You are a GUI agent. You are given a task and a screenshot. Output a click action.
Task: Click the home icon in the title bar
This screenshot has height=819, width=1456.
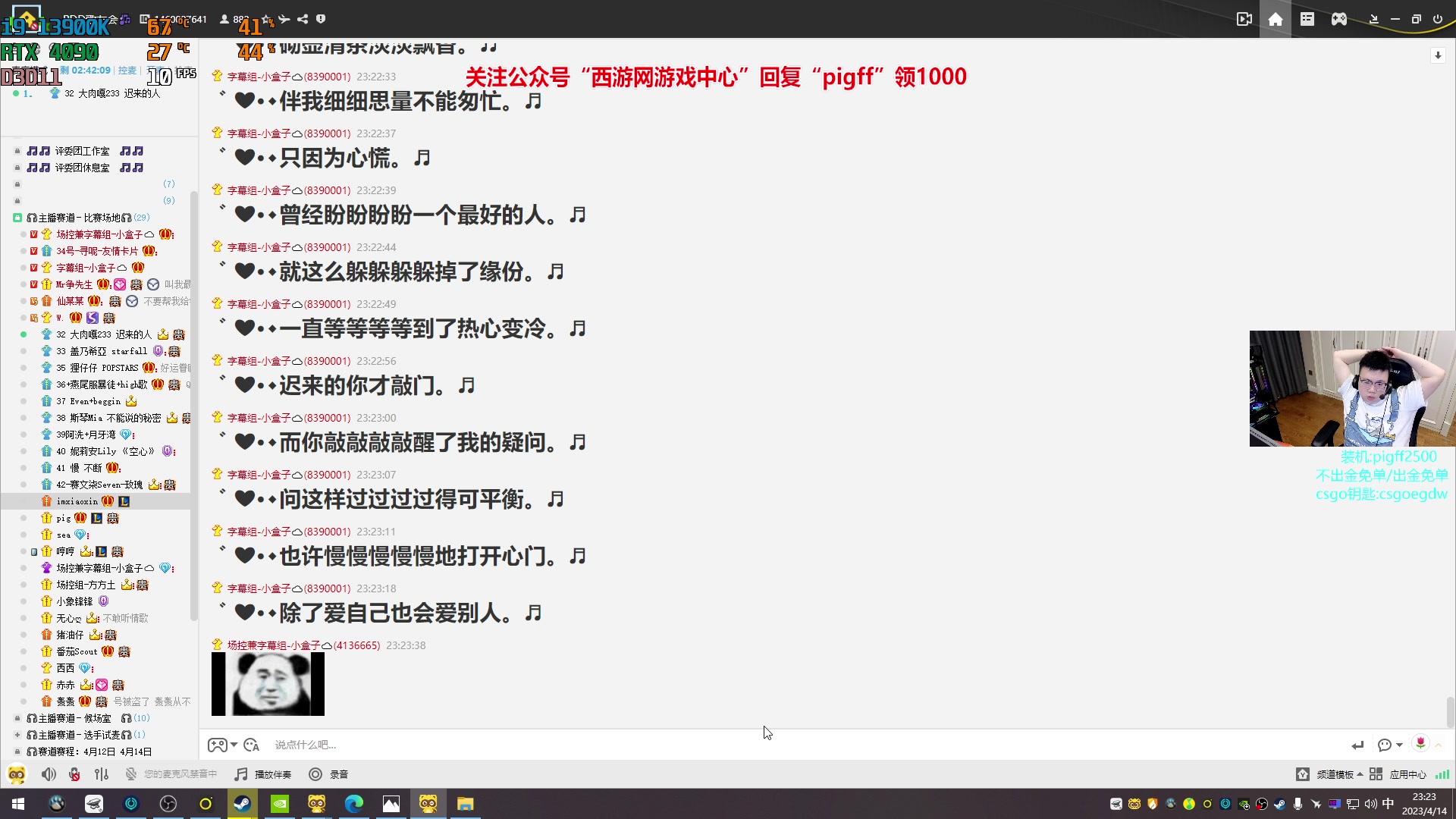point(1276,19)
